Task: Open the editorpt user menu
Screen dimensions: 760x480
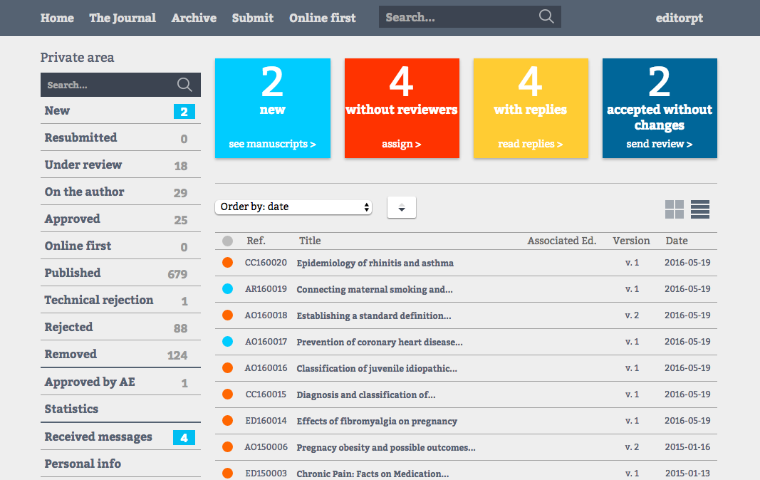Action: tap(680, 18)
